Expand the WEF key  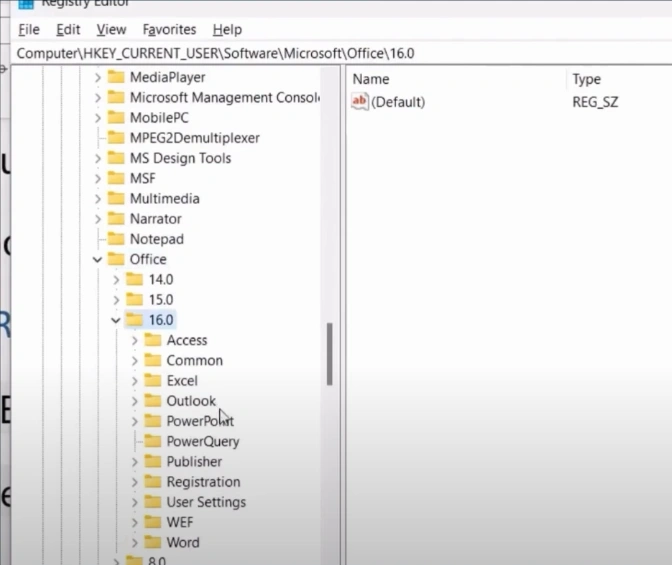[135, 523]
